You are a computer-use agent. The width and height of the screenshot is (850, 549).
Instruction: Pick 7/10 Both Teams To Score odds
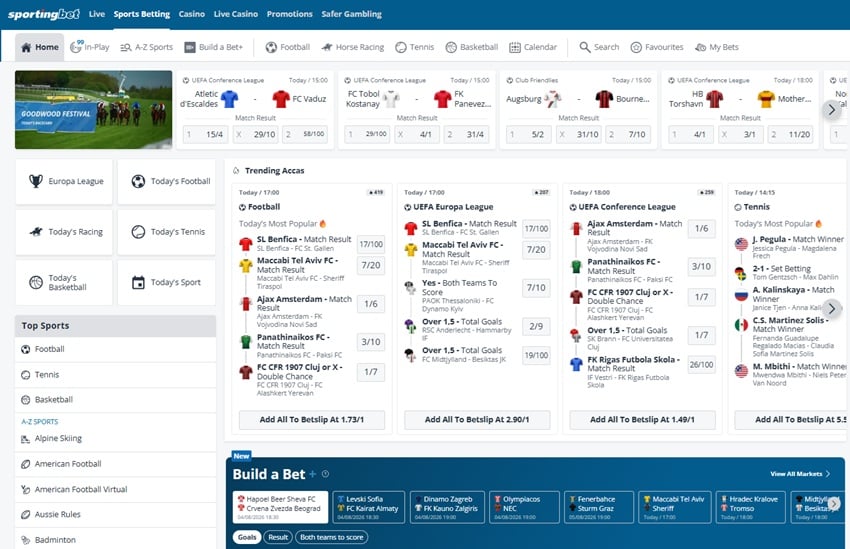[536, 288]
